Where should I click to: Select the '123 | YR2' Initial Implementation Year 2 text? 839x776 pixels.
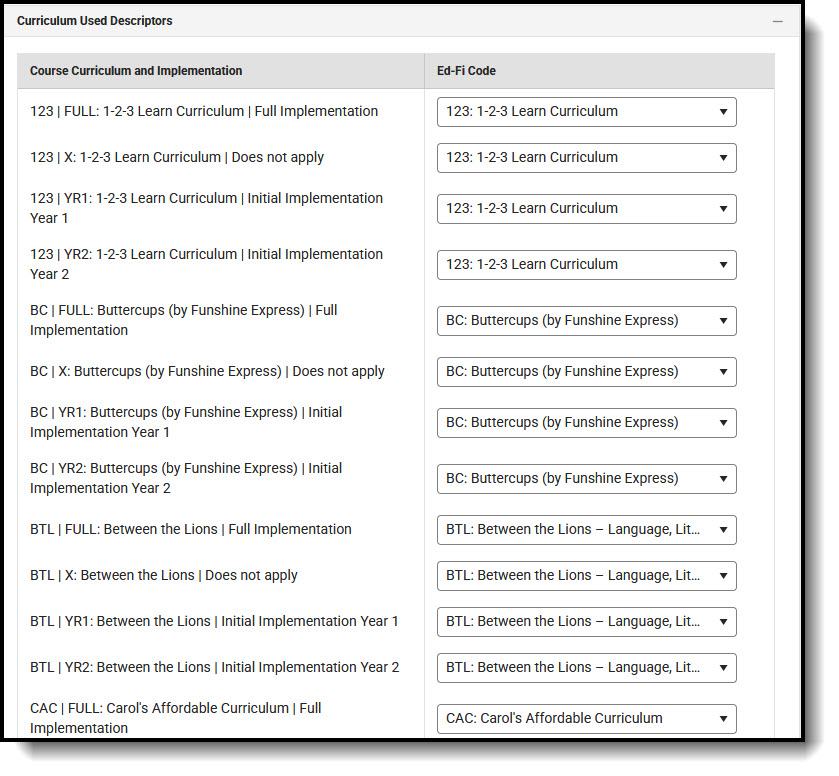coord(207,264)
